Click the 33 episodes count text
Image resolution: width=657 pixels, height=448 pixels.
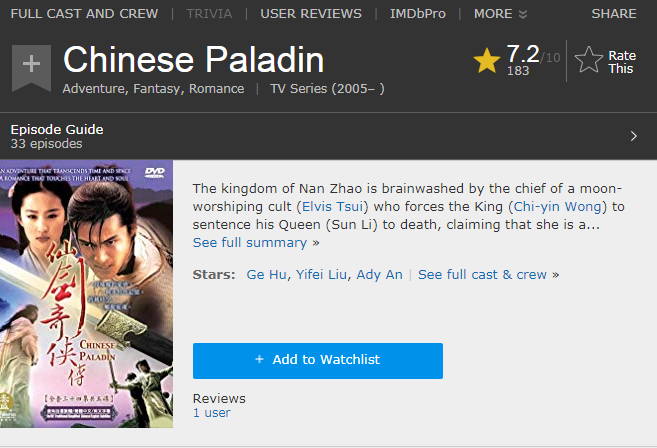click(x=46, y=144)
